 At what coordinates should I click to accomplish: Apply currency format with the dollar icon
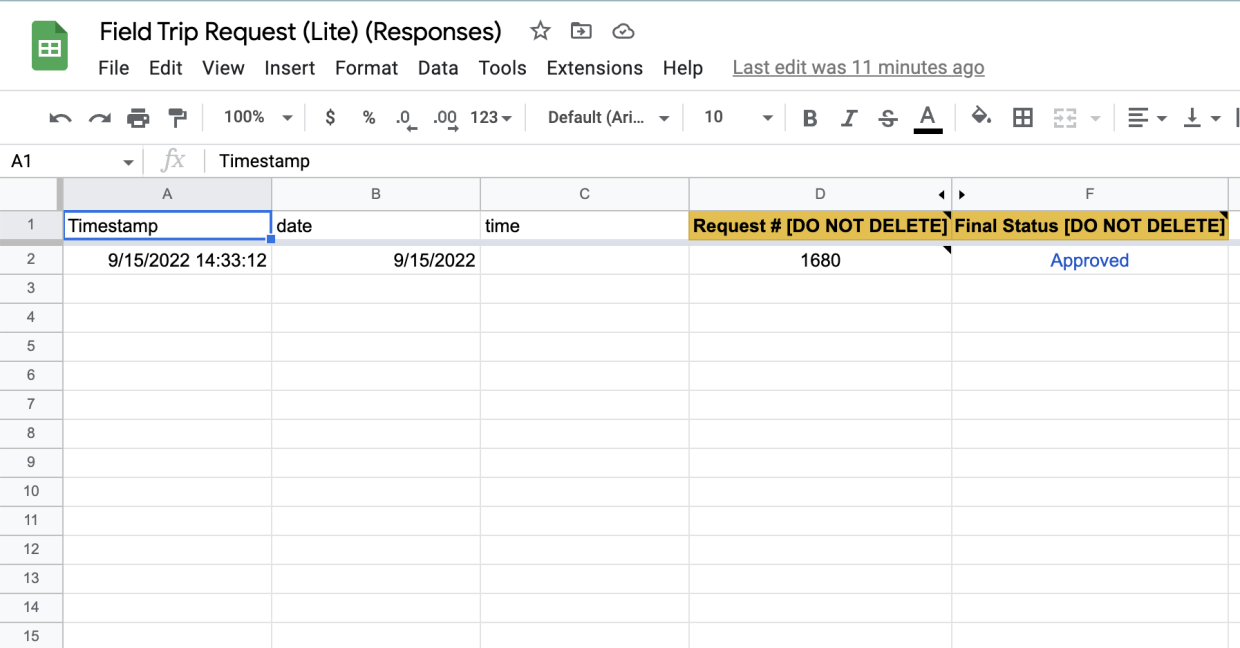click(330, 117)
